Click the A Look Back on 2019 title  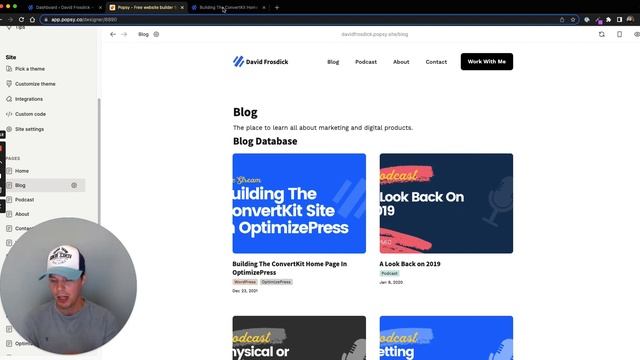410,264
